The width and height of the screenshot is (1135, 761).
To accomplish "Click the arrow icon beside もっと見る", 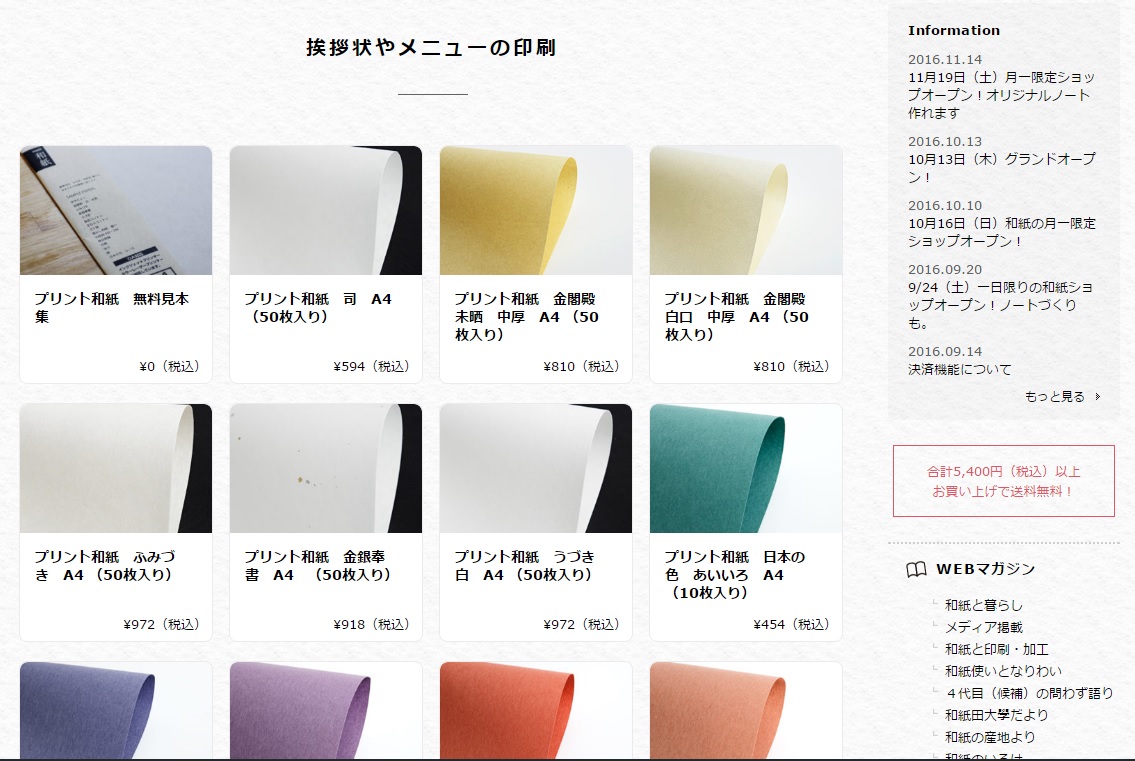I will (x=1097, y=397).
